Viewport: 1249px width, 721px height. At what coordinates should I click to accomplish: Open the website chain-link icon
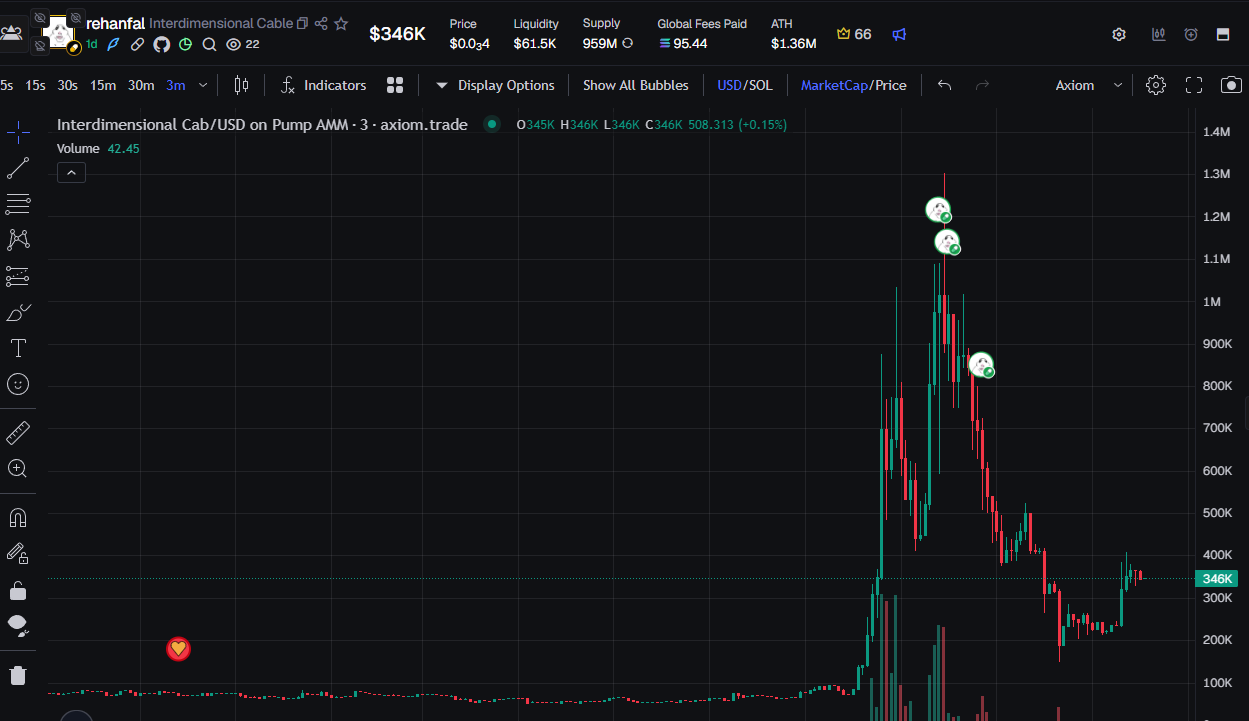(x=138, y=44)
